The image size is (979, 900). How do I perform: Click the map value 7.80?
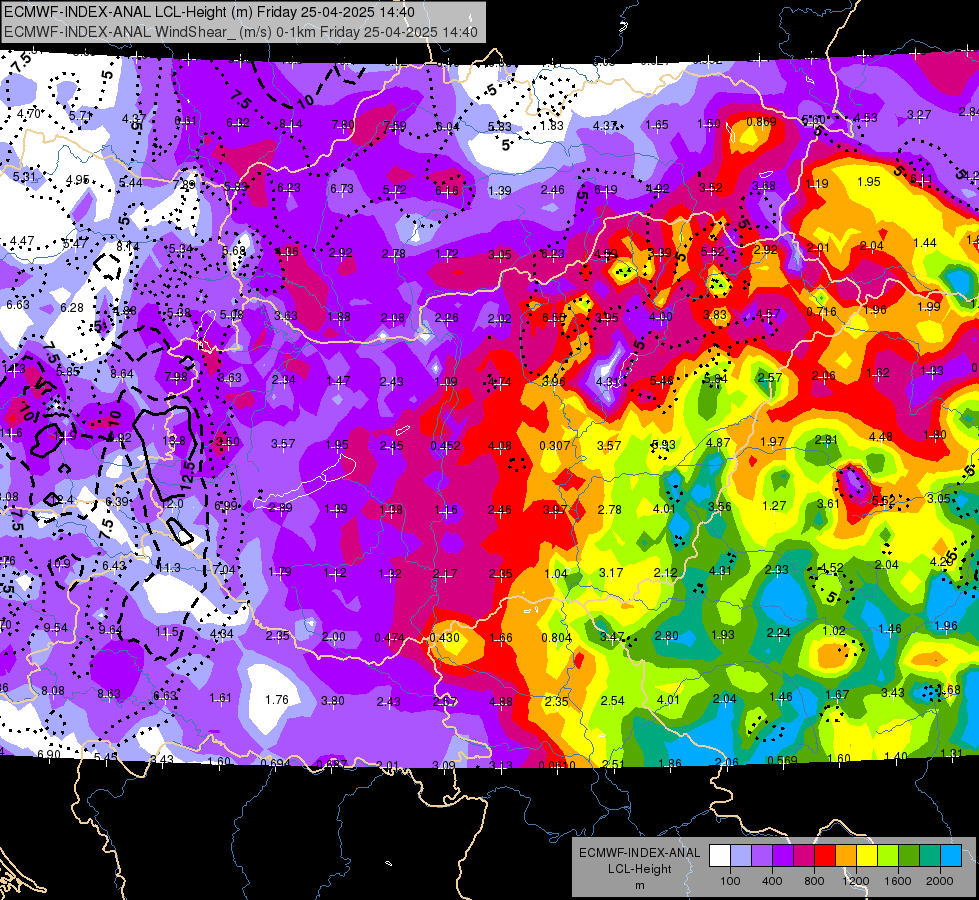click(x=343, y=124)
